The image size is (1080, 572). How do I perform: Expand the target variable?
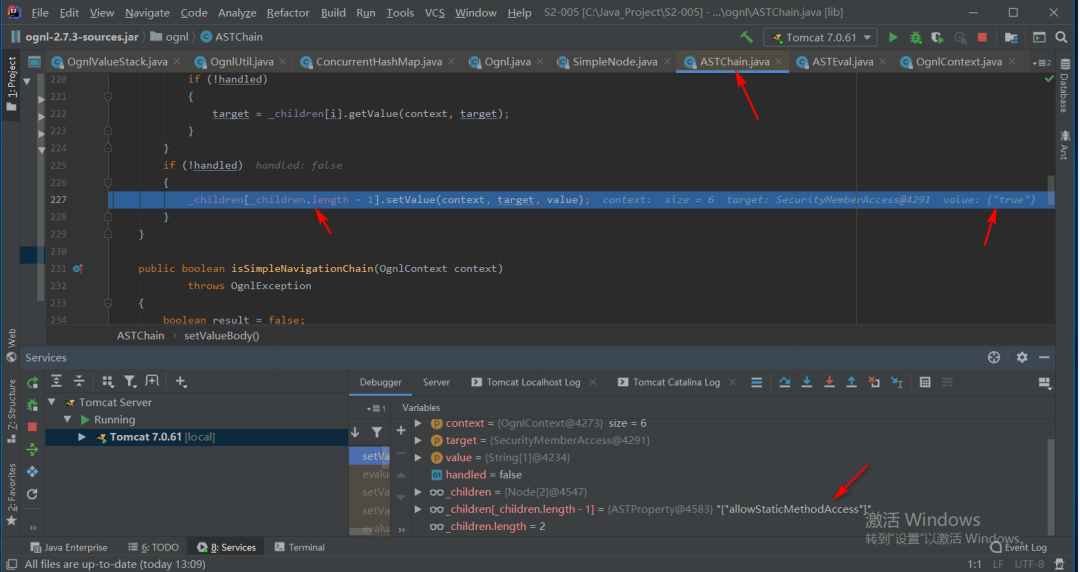[418, 440]
